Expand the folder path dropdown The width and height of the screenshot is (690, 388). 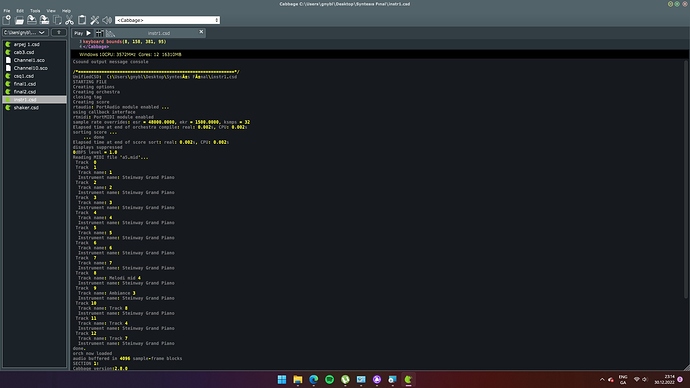pos(25,33)
